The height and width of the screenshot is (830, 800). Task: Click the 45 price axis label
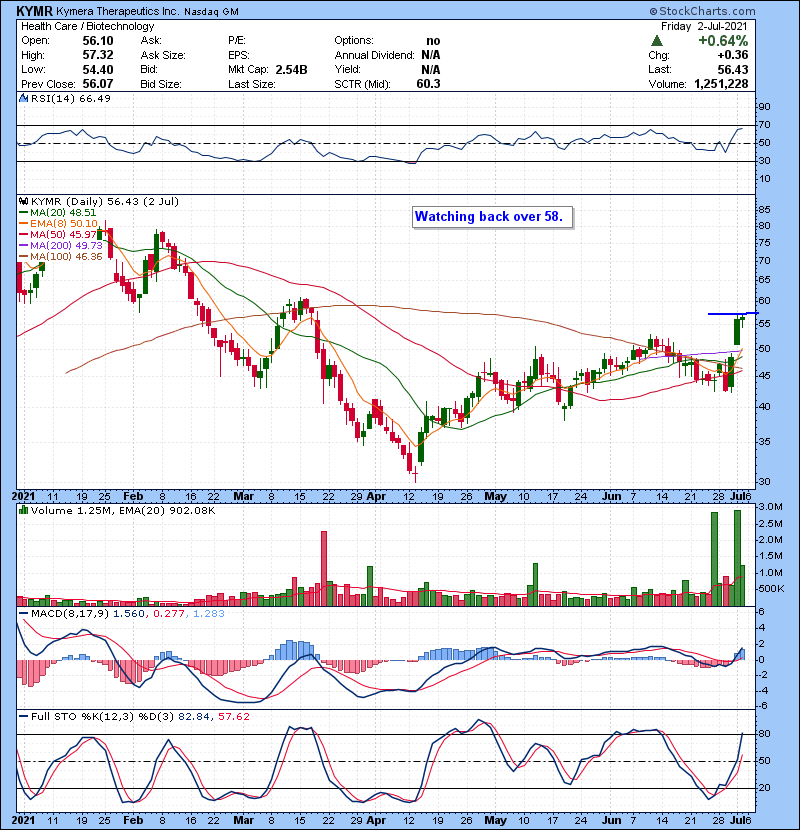[x=764, y=376]
